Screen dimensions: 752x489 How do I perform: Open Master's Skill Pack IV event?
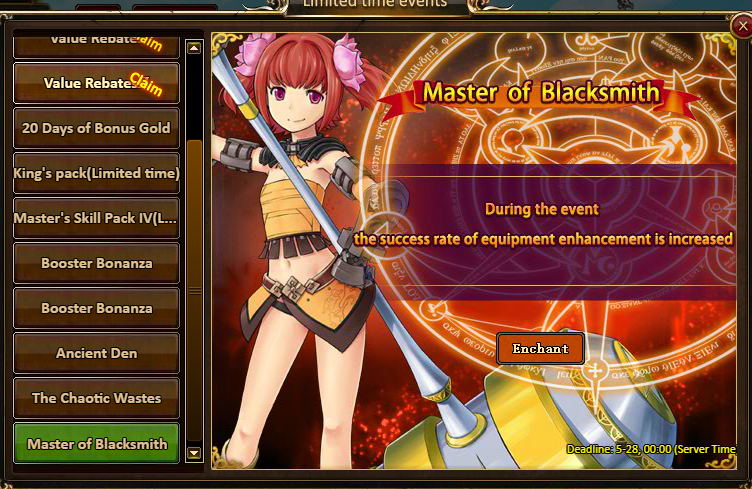96,218
